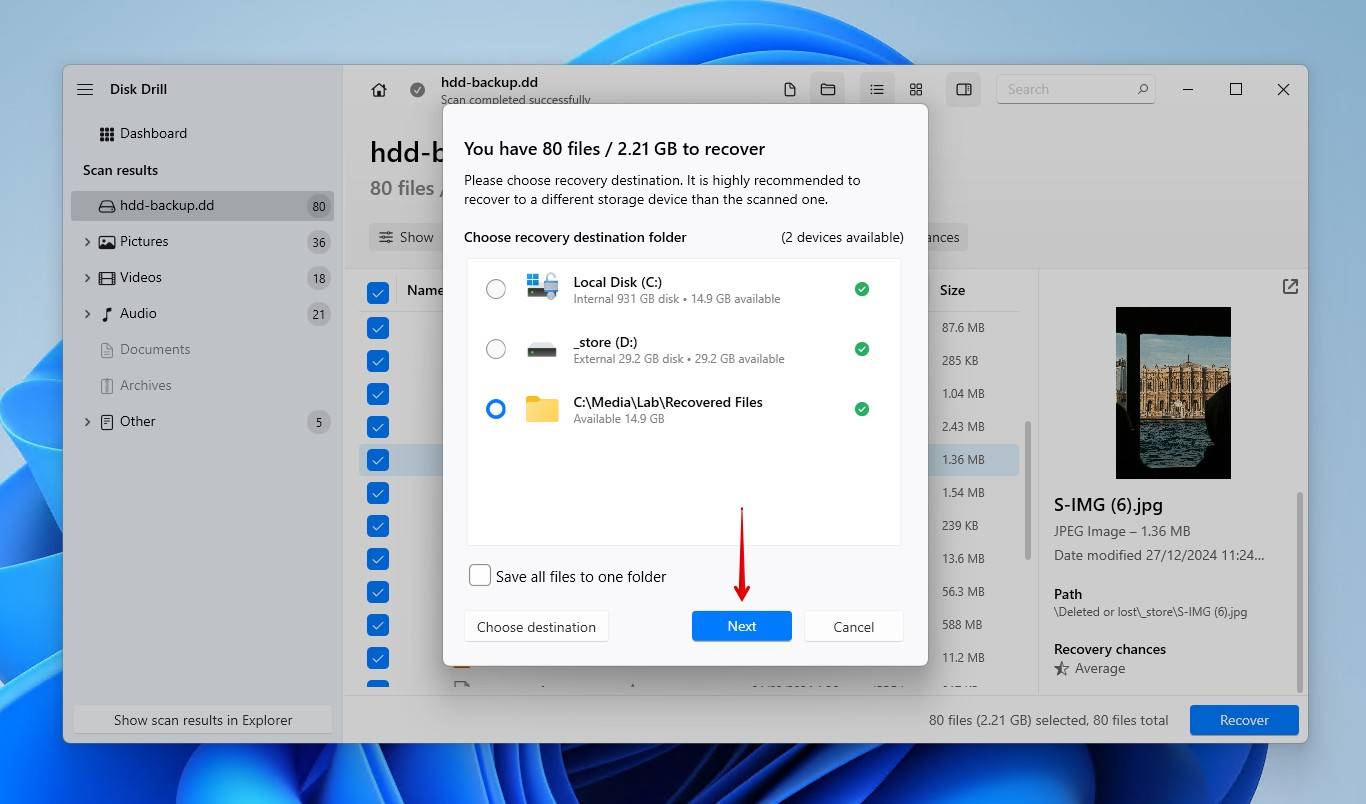Open preview in external window icon

[x=1290, y=287]
